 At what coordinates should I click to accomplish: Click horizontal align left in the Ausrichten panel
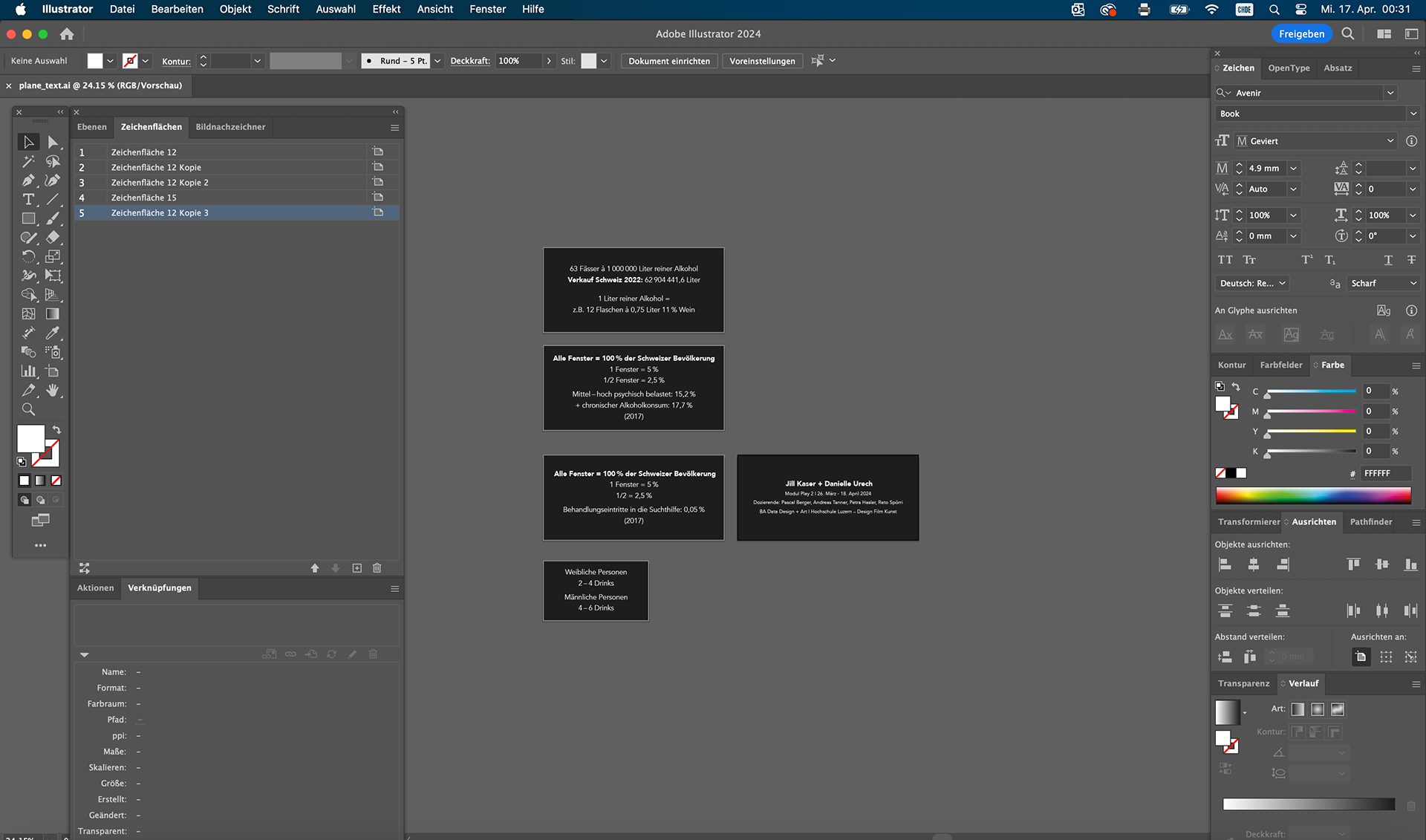tap(1225, 564)
